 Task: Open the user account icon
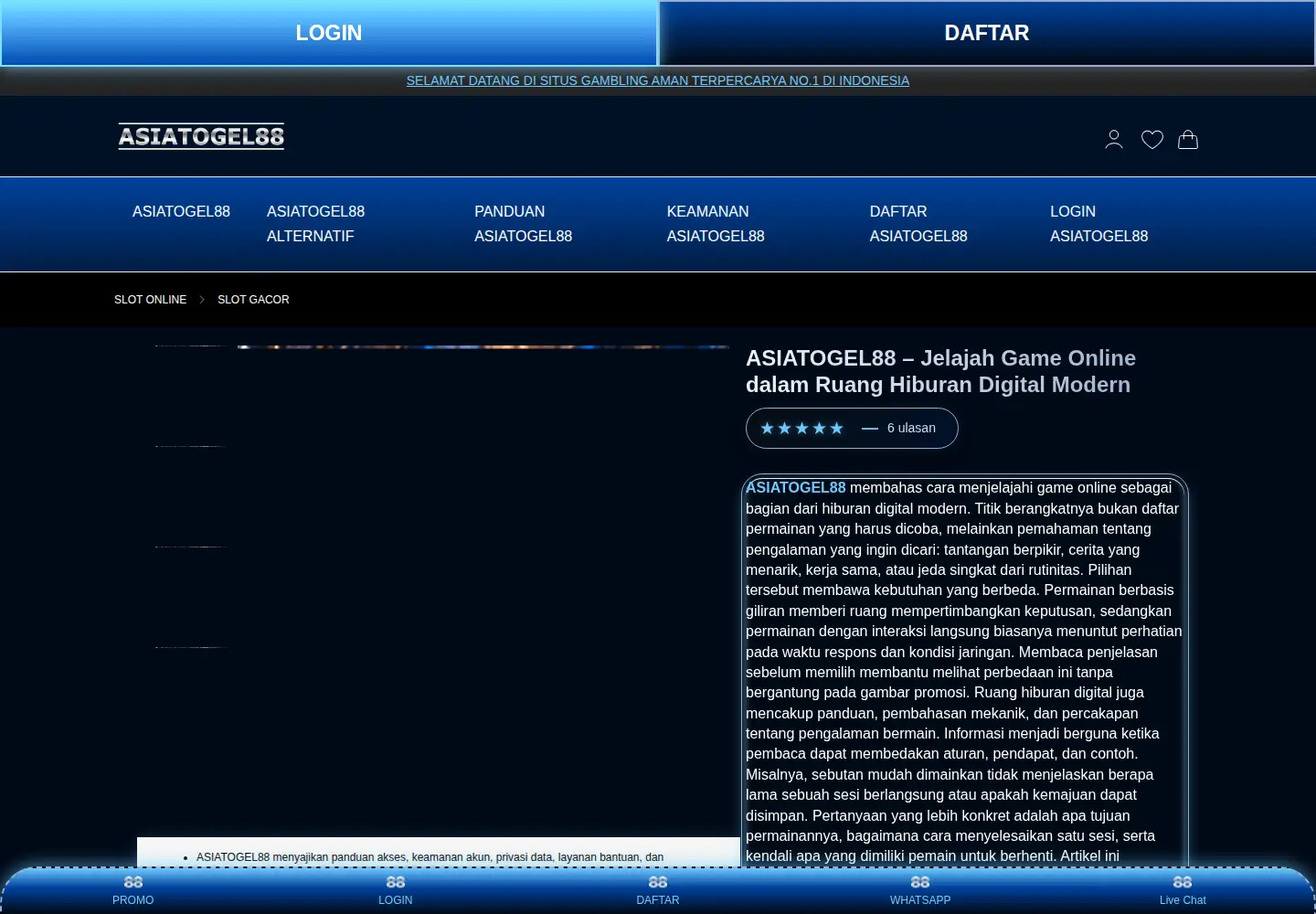tap(1113, 139)
